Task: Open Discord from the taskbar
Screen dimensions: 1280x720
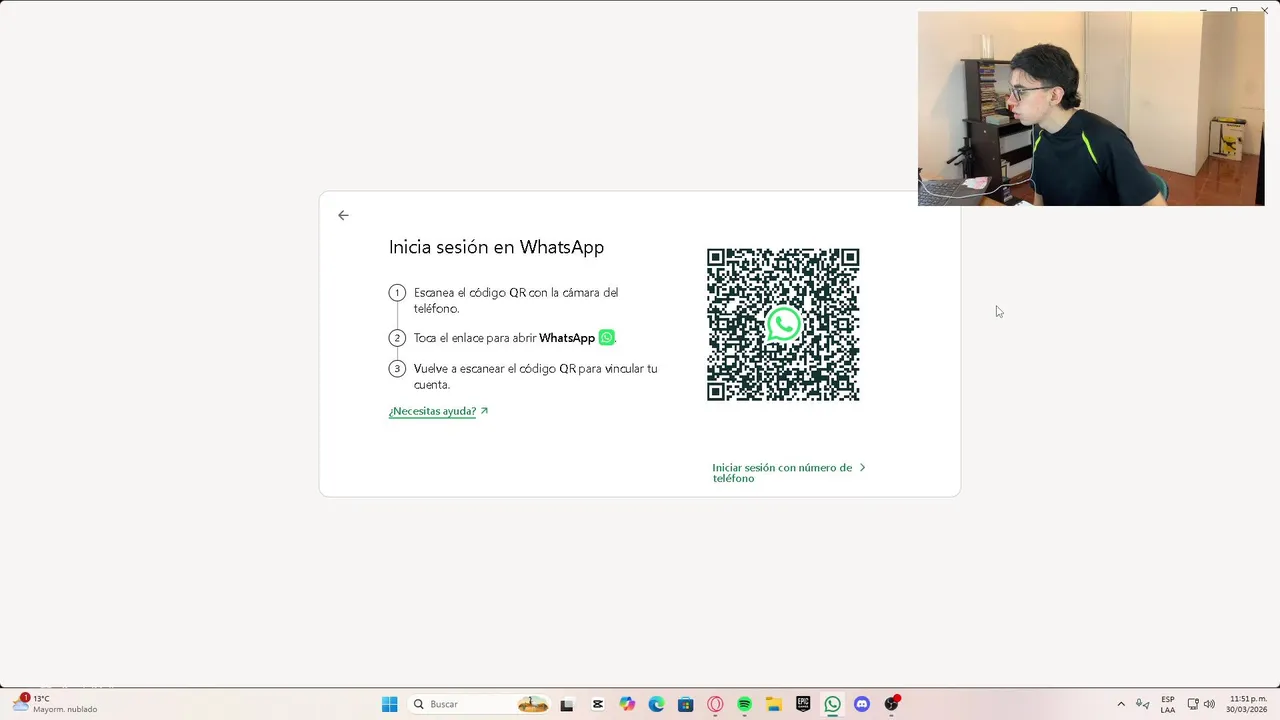Action: 862,704
